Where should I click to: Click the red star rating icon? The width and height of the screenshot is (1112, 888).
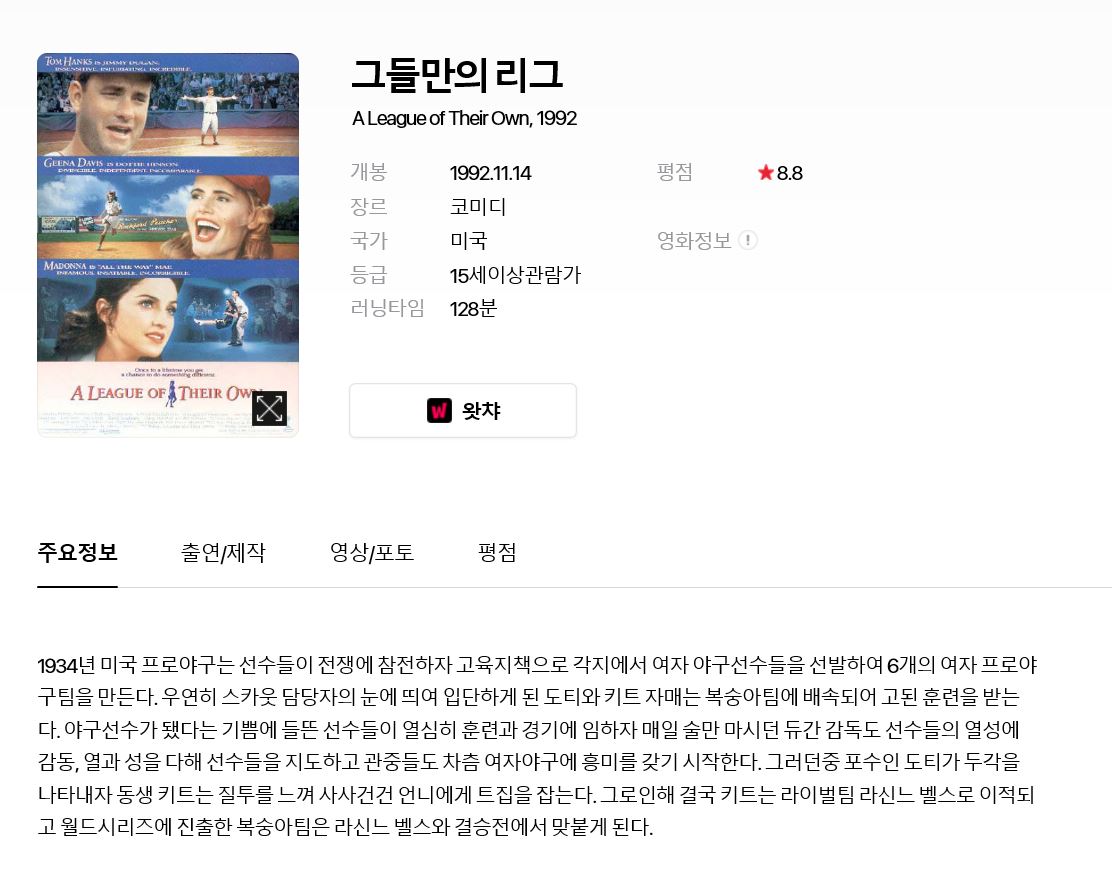[765, 172]
